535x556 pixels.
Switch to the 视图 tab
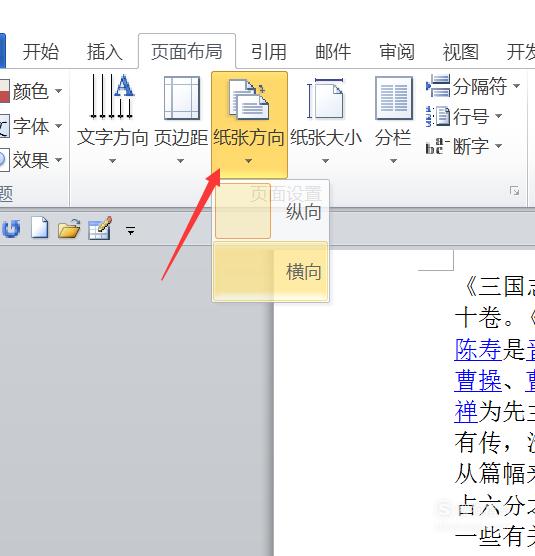pyautogui.click(x=461, y=52)
